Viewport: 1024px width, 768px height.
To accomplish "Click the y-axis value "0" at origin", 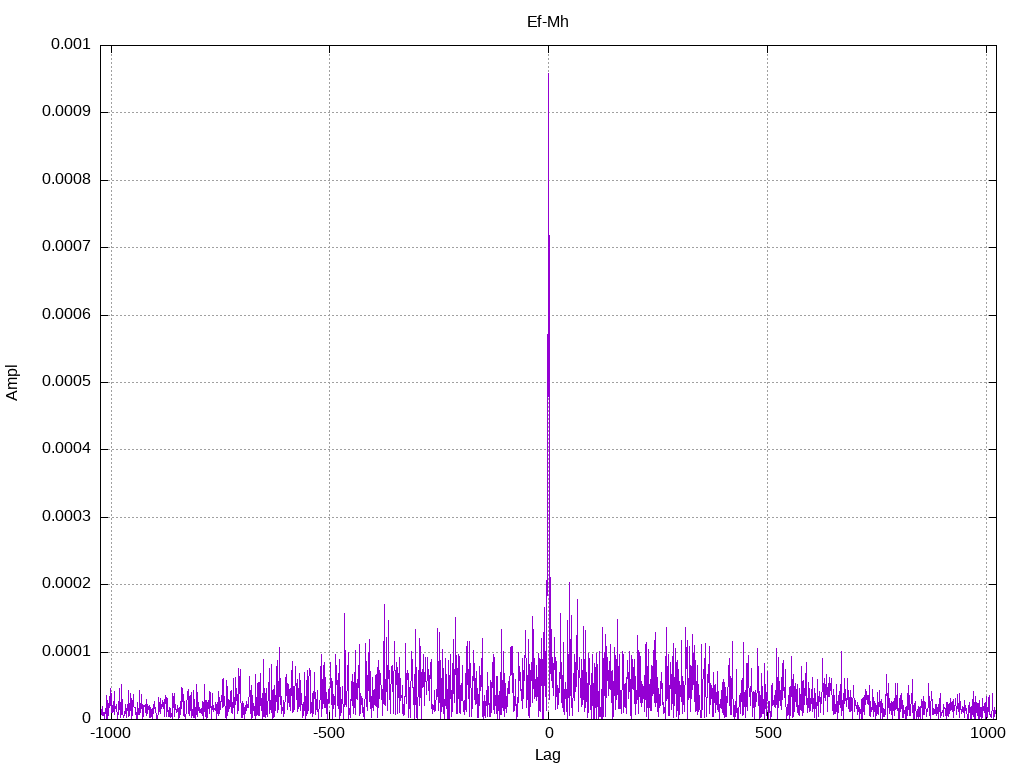I will tap(86, 718).
